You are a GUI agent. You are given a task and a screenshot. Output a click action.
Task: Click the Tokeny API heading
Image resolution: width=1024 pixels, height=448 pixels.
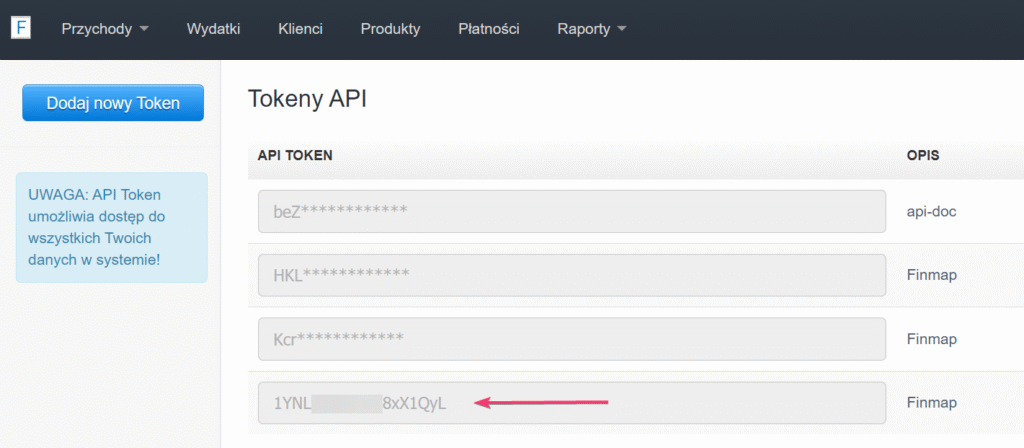(x=308, y=99)
